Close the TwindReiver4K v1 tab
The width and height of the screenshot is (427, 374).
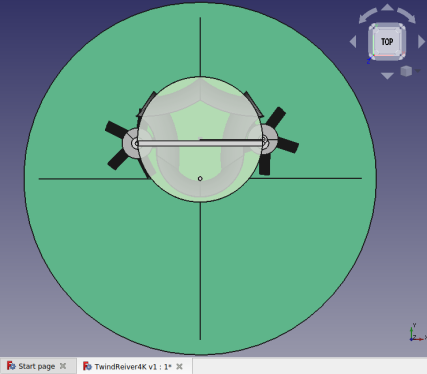point(179,366)
